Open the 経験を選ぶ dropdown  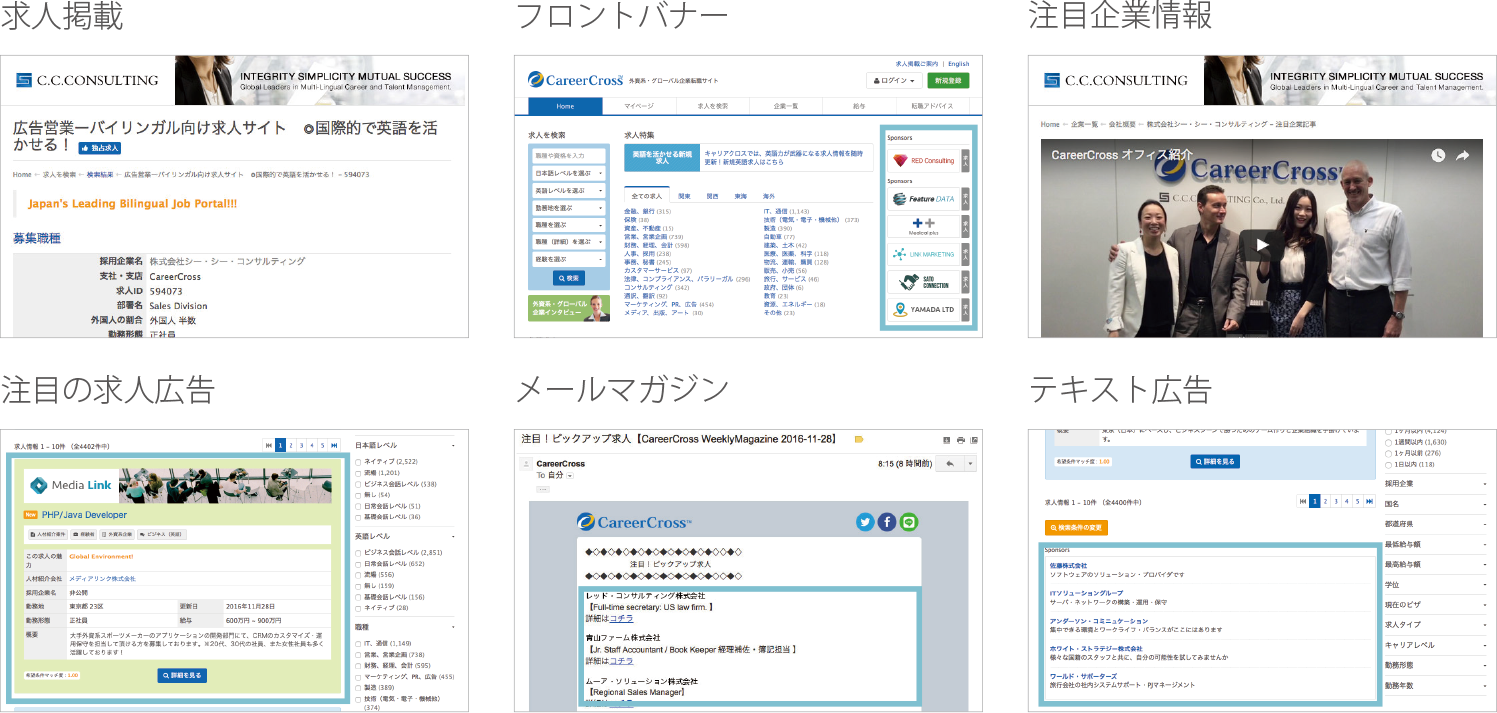pos(568,259)
